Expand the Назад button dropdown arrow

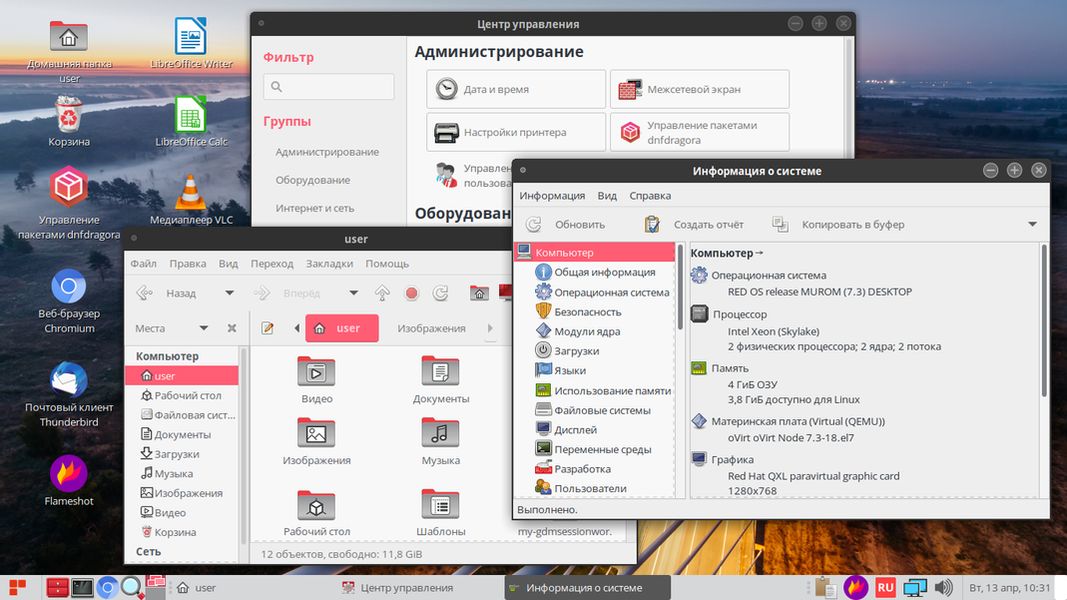[228, 293]
